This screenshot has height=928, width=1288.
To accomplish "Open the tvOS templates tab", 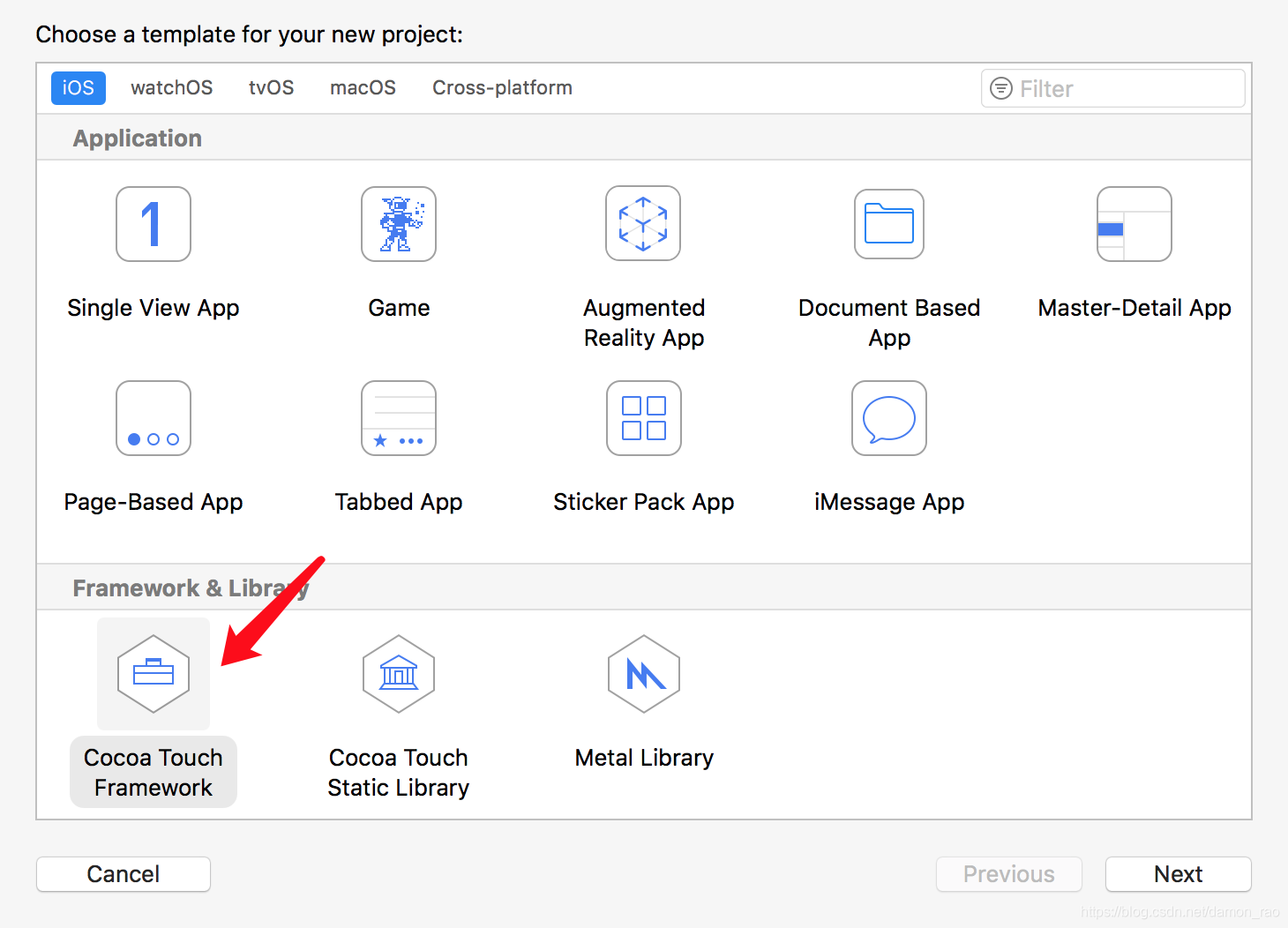I will 272,88.
